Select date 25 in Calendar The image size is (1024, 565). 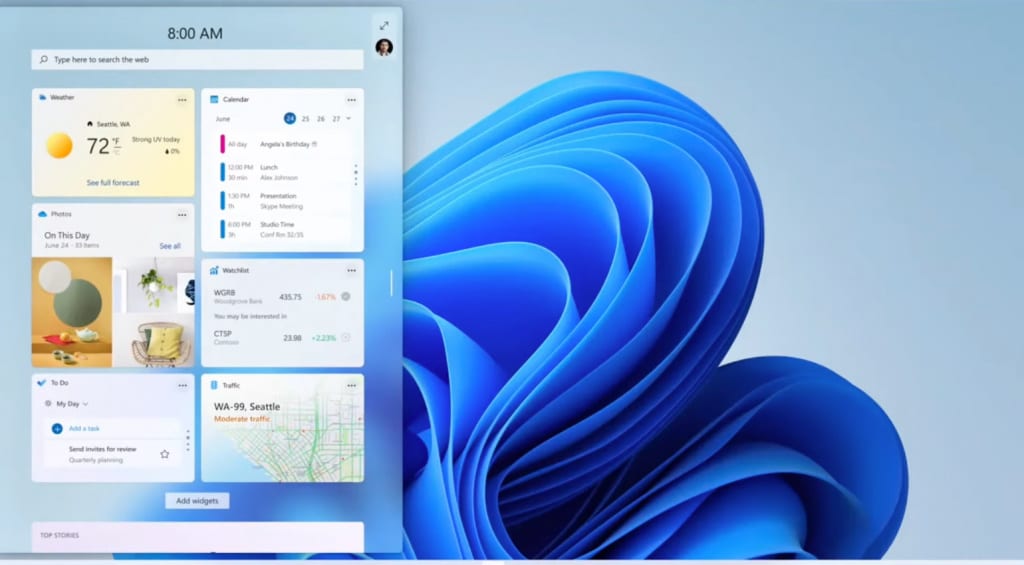(305, 119)
